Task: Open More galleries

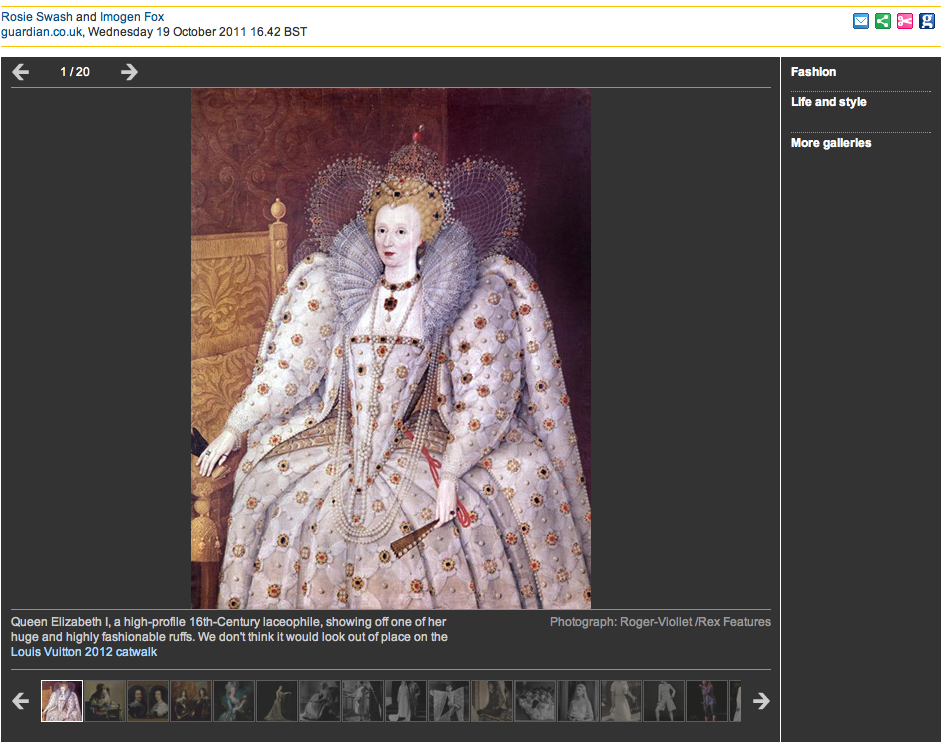Action: pyautogui.click(x=831, y=143)
